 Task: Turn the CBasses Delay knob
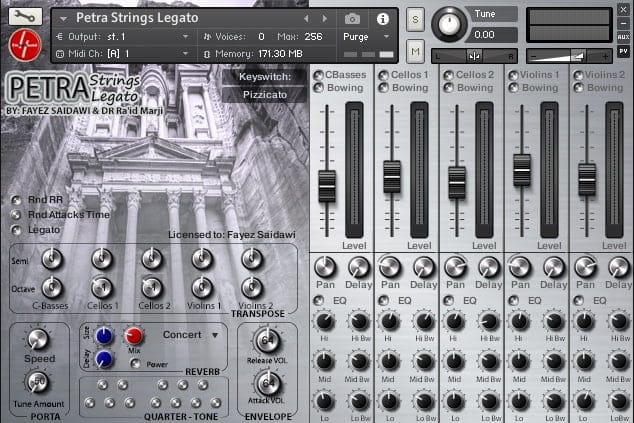(x=358, y=267)
